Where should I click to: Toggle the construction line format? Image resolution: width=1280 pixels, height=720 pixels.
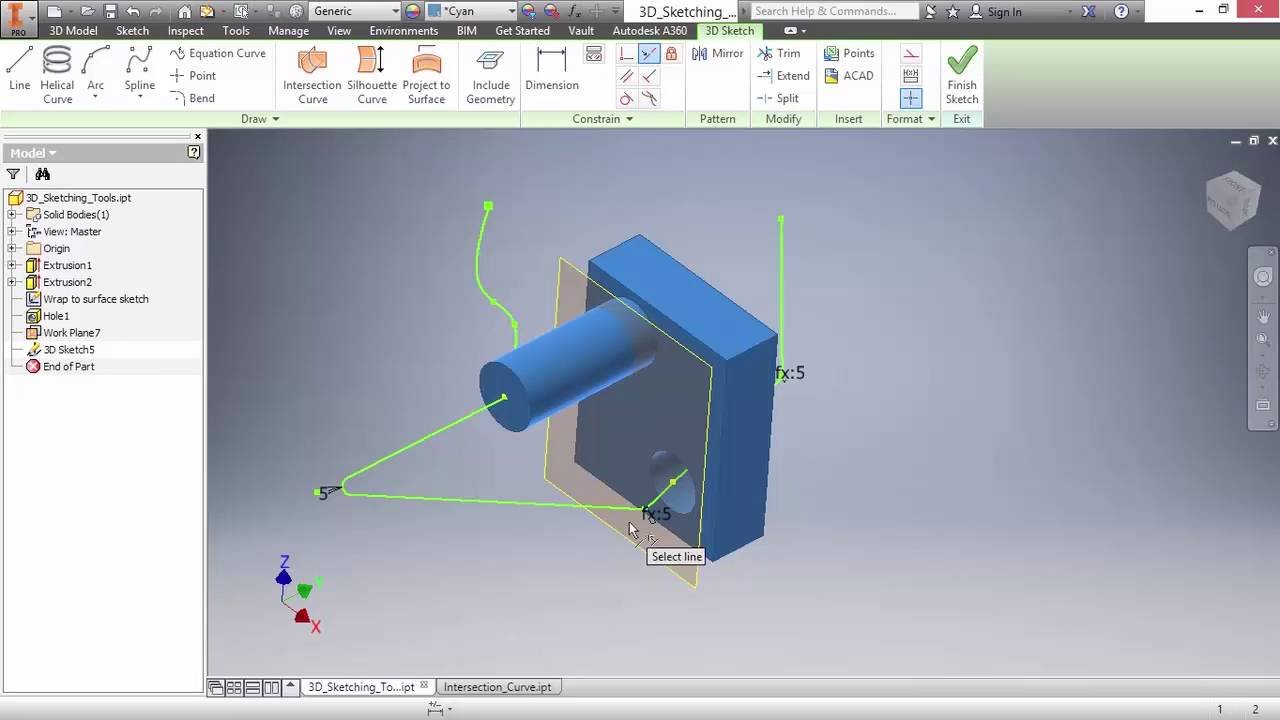click(911, 54)
